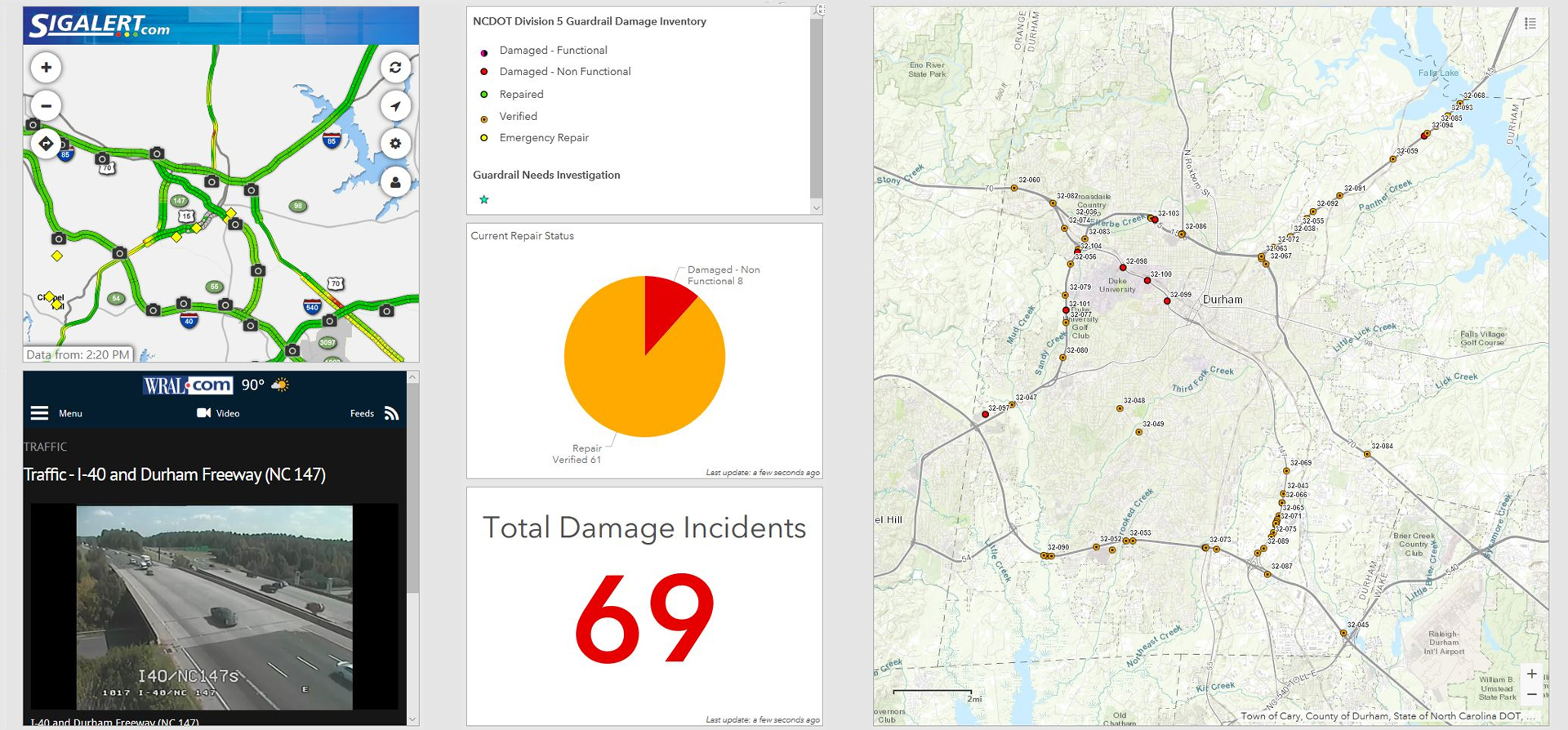Click the Sigalert route directions icon
This screenshot has height=730, width=1568.
(47, 144)
